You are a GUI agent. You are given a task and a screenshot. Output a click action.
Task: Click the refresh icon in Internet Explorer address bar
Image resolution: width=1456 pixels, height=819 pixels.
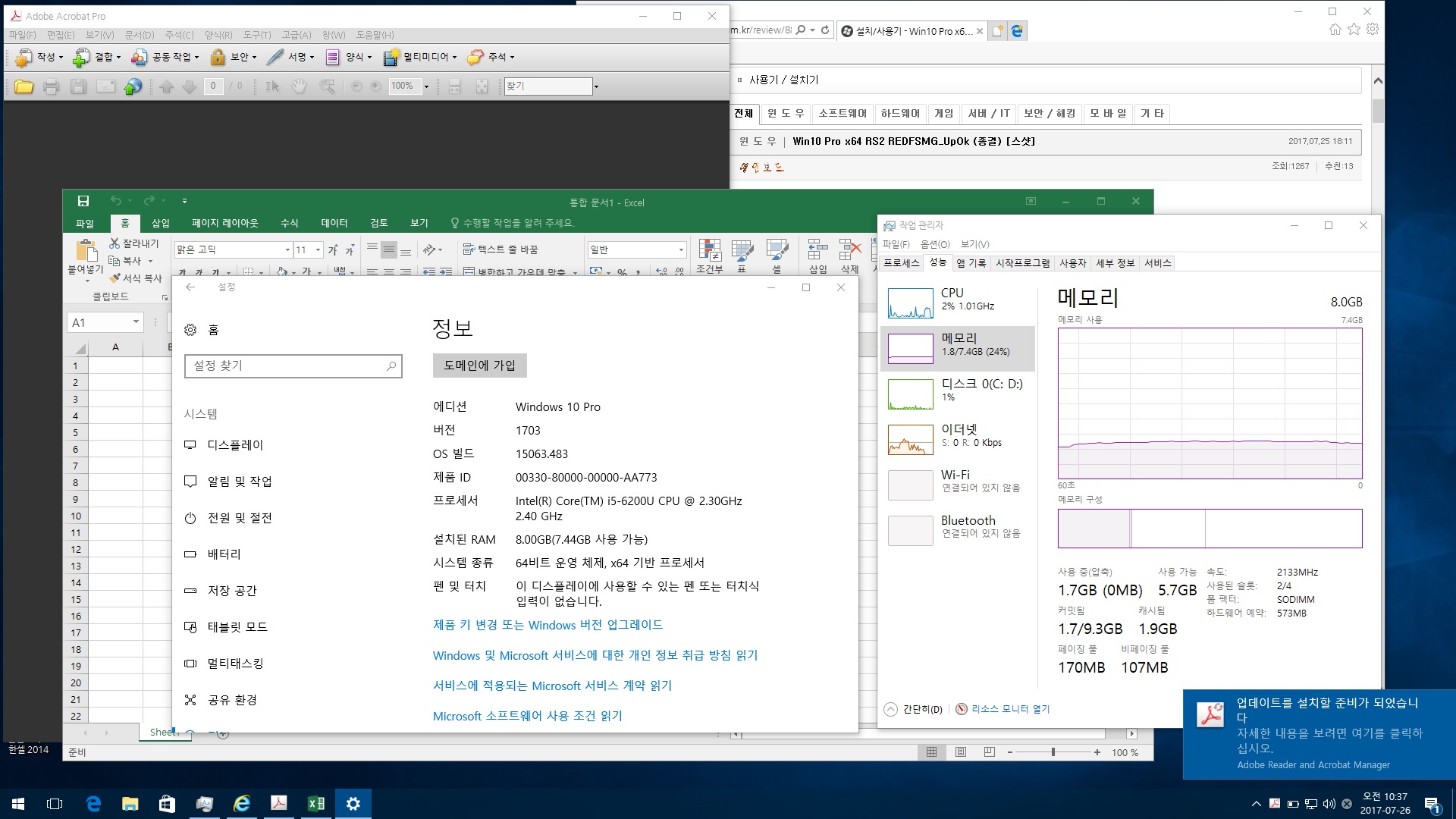(x=825, y=30)
